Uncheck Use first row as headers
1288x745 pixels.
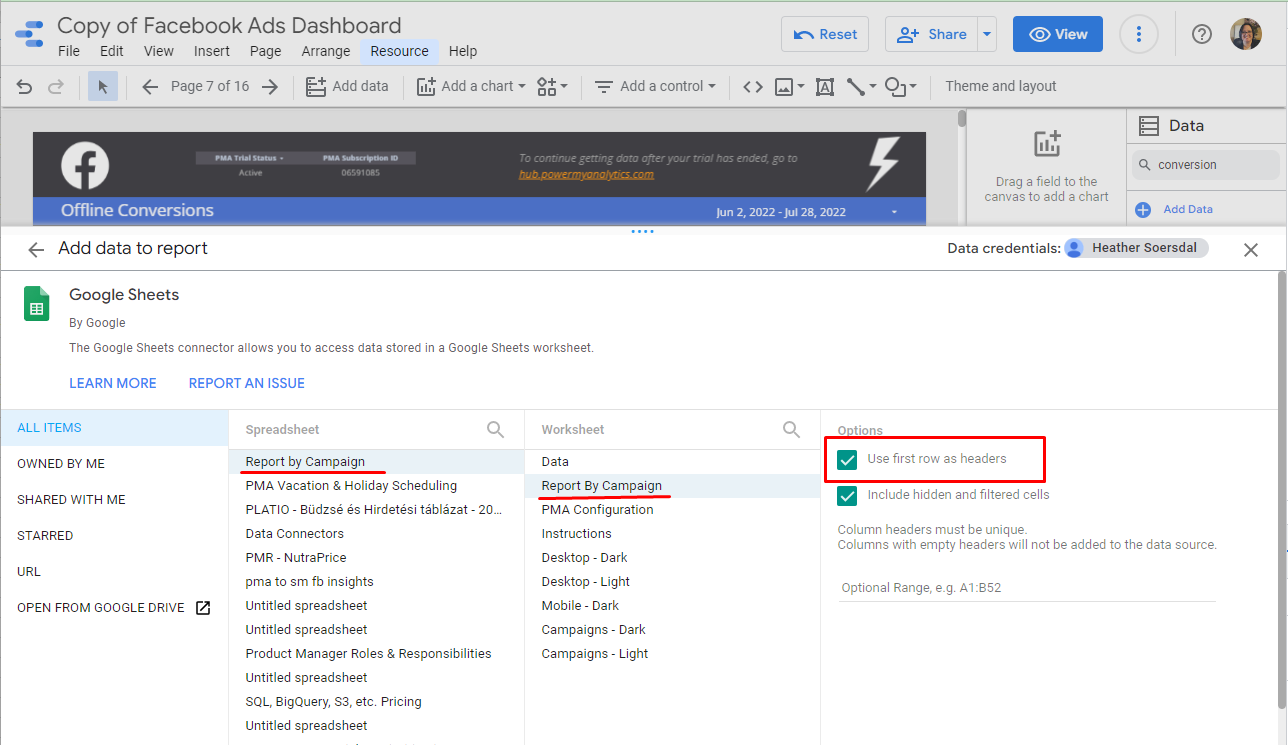(x=848, y=460)
